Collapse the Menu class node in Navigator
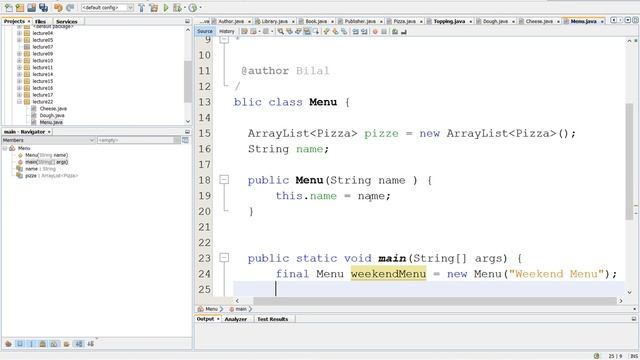 pyautogui.click(x=5, y=149)
